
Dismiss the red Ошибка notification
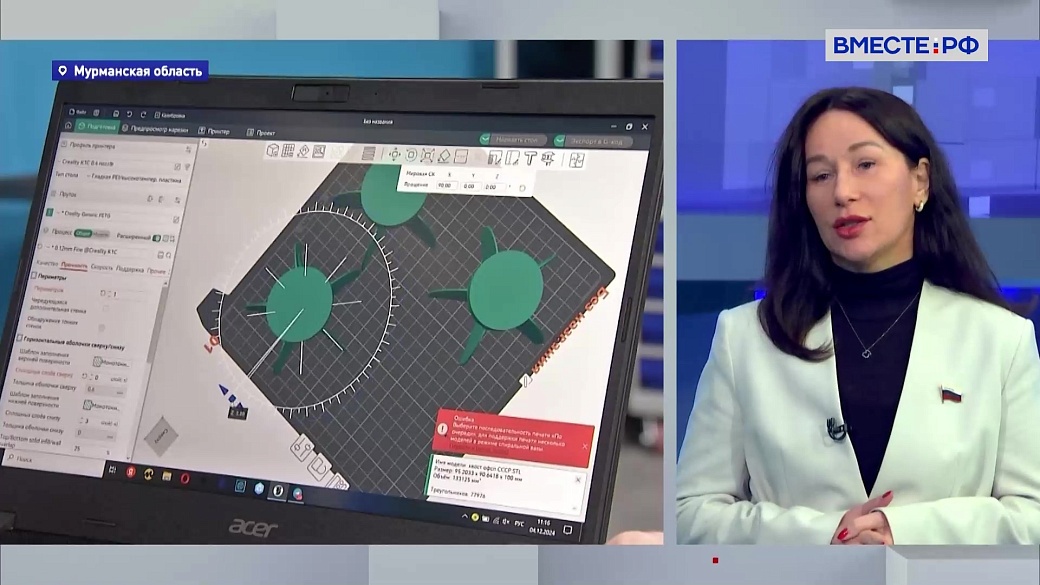coord(585,446)
